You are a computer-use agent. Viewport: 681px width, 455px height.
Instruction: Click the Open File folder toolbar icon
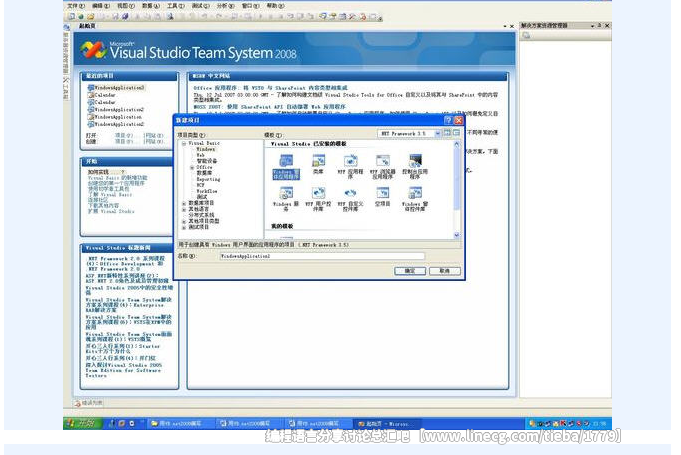(90, 16)
